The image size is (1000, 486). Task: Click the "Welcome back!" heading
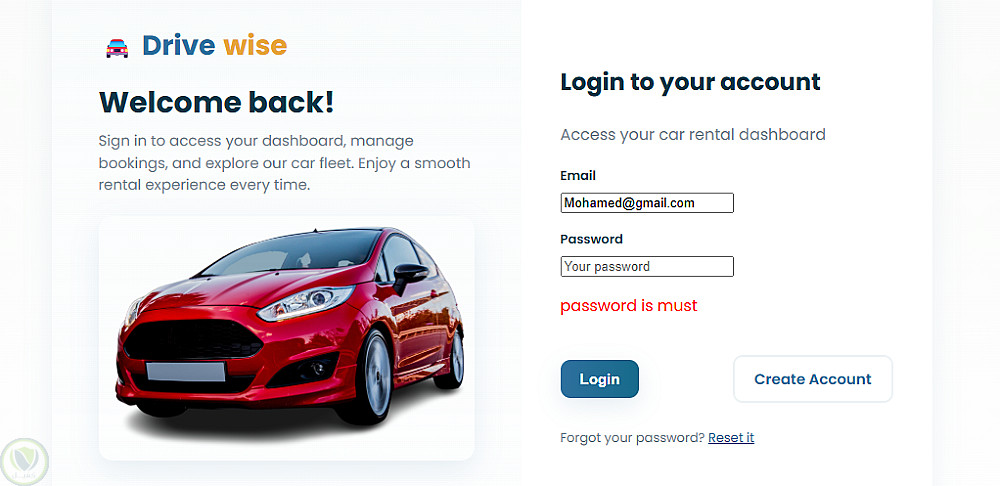click(x=217, y=103)
